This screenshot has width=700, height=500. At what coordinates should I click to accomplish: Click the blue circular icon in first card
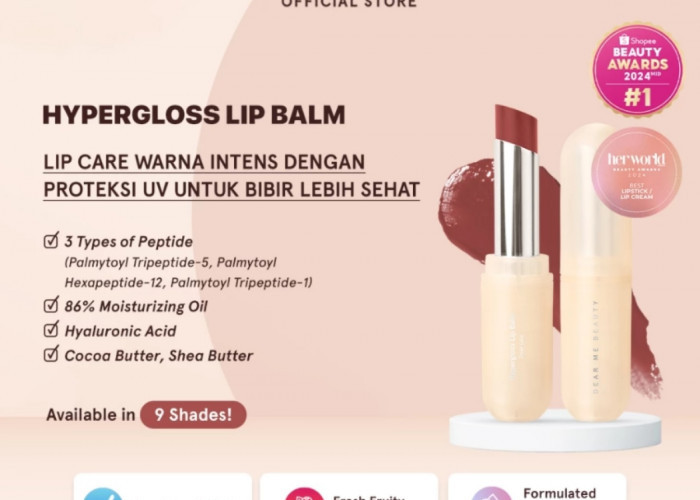click(103, 494)
